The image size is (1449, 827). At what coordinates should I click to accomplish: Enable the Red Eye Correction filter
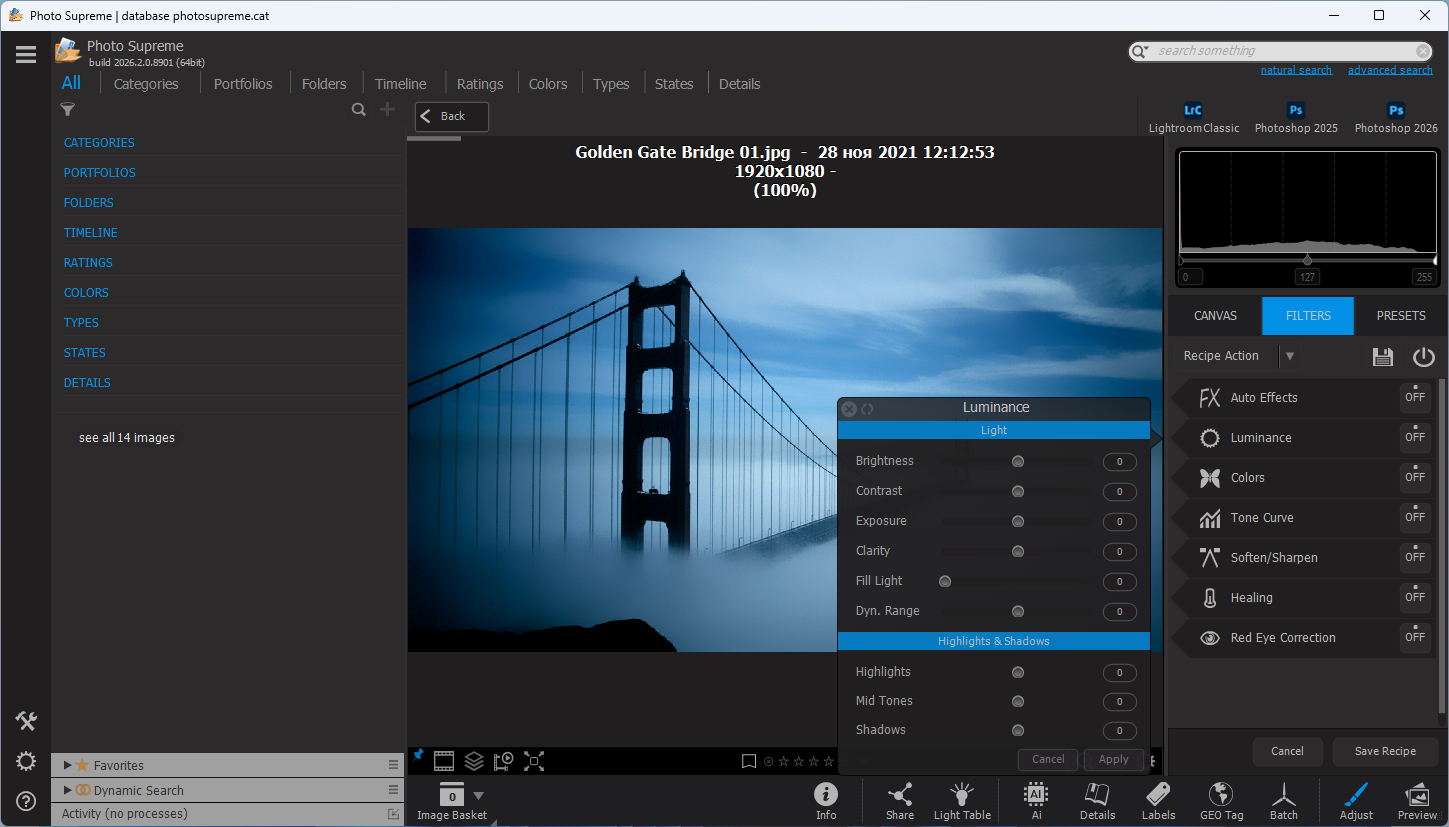pos(1414,637)
